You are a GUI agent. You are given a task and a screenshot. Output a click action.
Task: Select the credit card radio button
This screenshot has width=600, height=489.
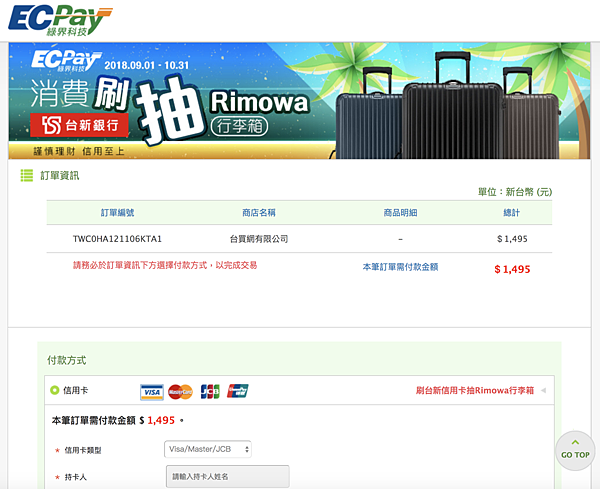[55, 390]
